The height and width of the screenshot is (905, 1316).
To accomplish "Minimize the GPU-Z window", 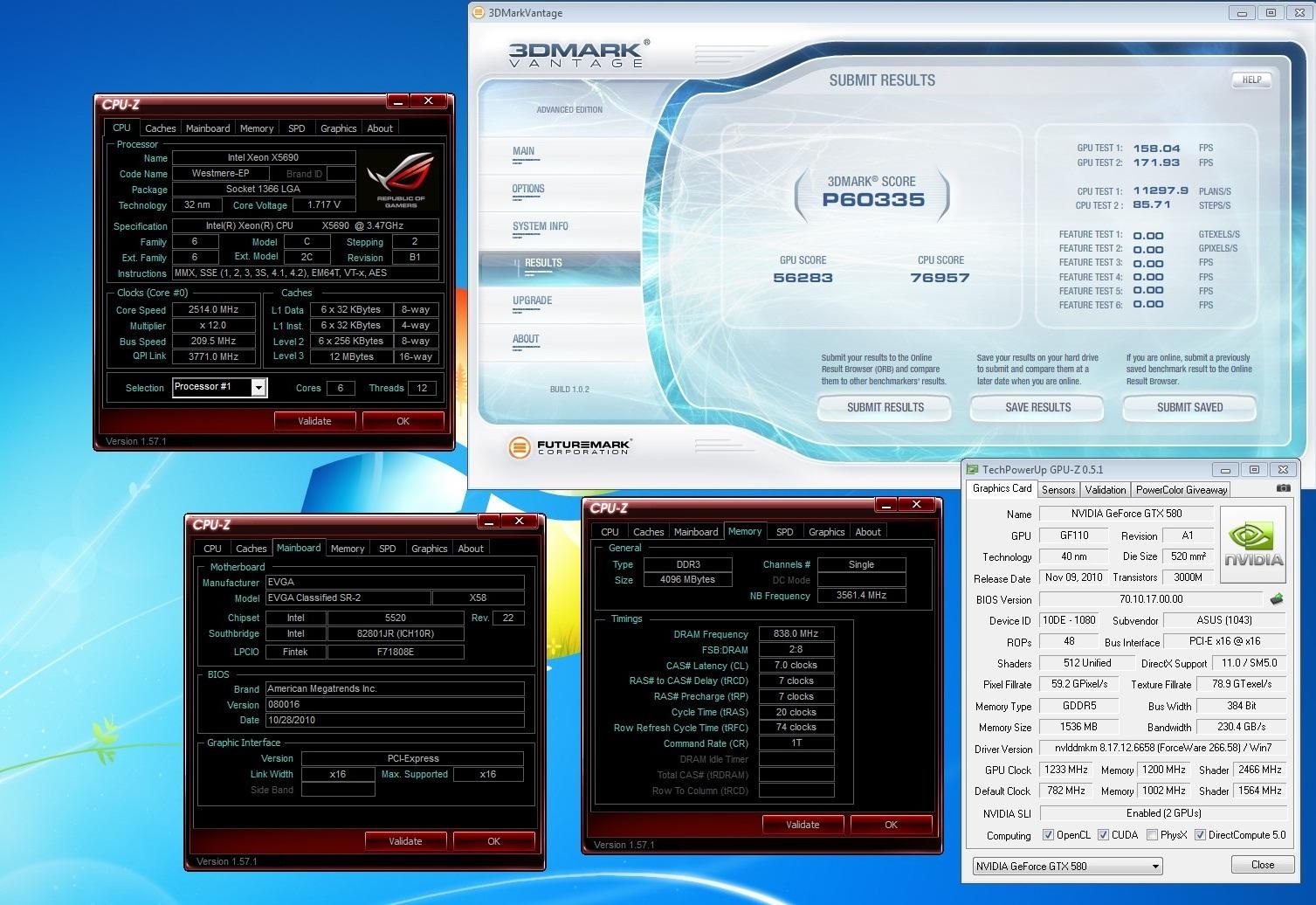I will point(1225,469).
